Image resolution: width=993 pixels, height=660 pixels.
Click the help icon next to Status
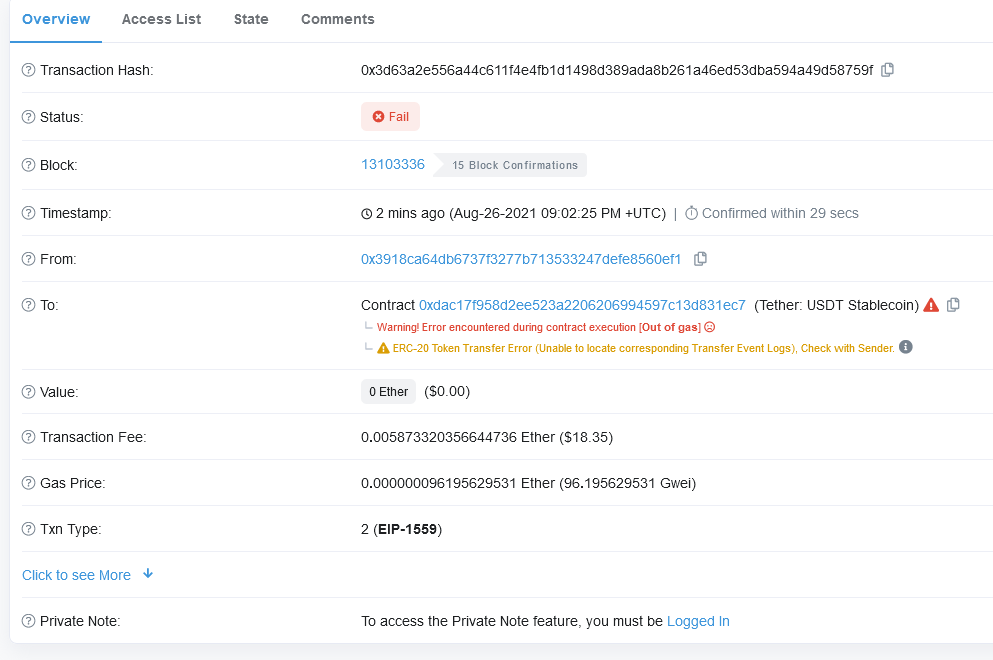pos(28,117)
